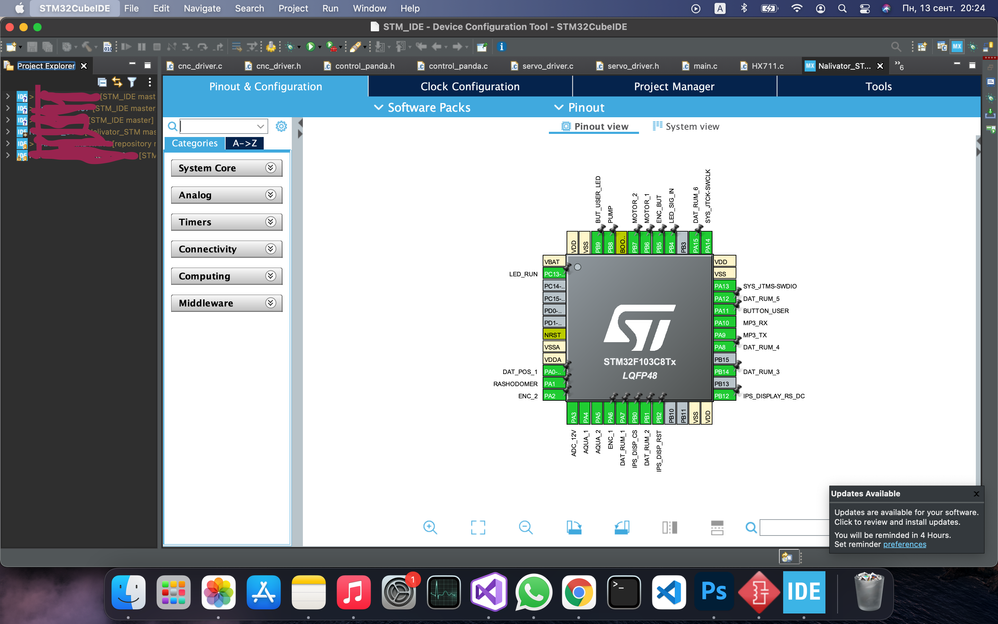Rotate the chip counter-clockwise

[622, 527]
